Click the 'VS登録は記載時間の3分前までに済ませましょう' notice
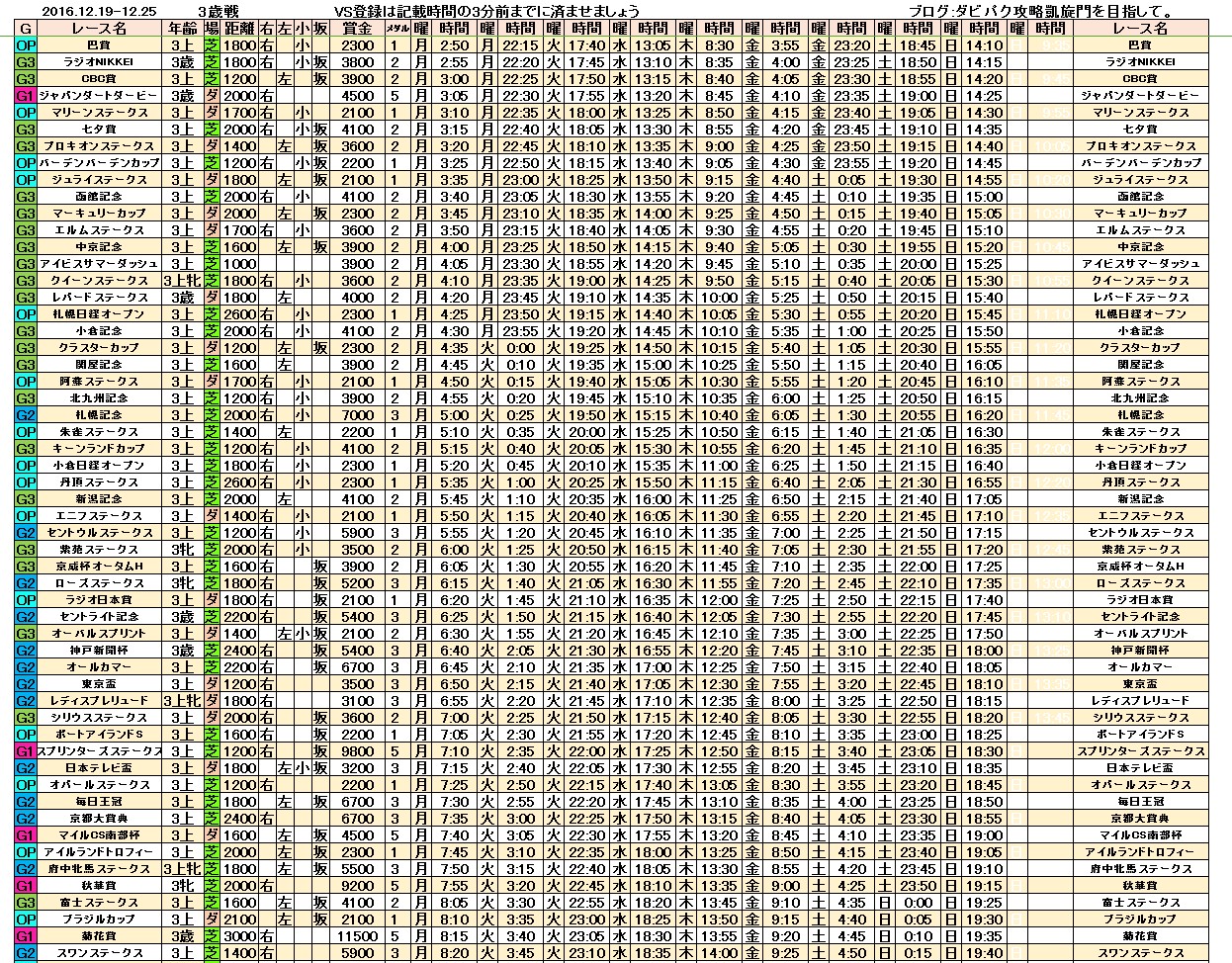Viewport: 1232px width, 963px height. (x=486, y=10)
